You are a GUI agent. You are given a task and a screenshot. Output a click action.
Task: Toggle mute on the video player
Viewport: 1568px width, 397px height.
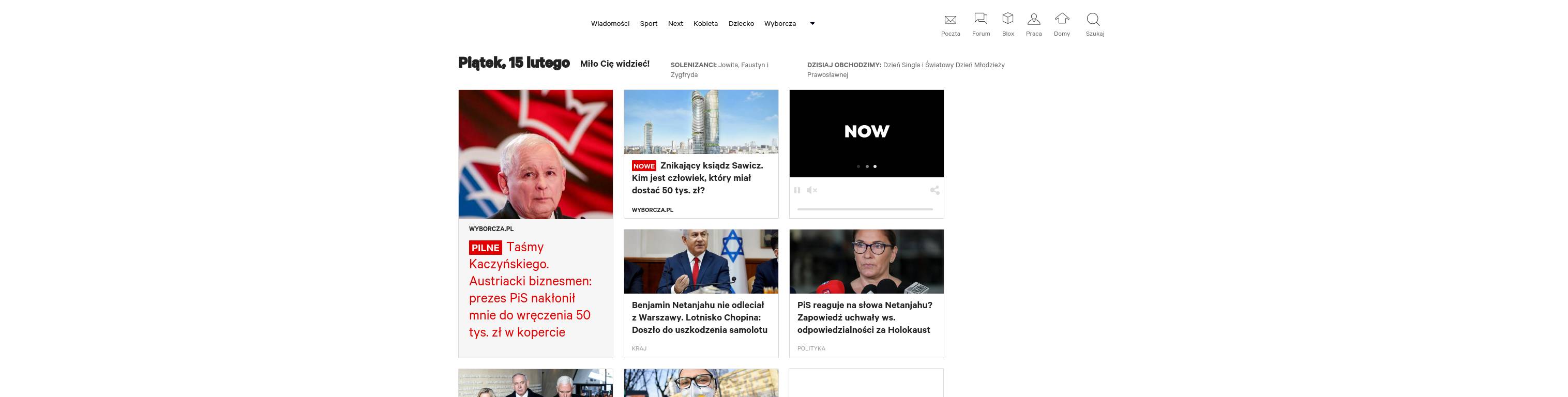(811, 191)
